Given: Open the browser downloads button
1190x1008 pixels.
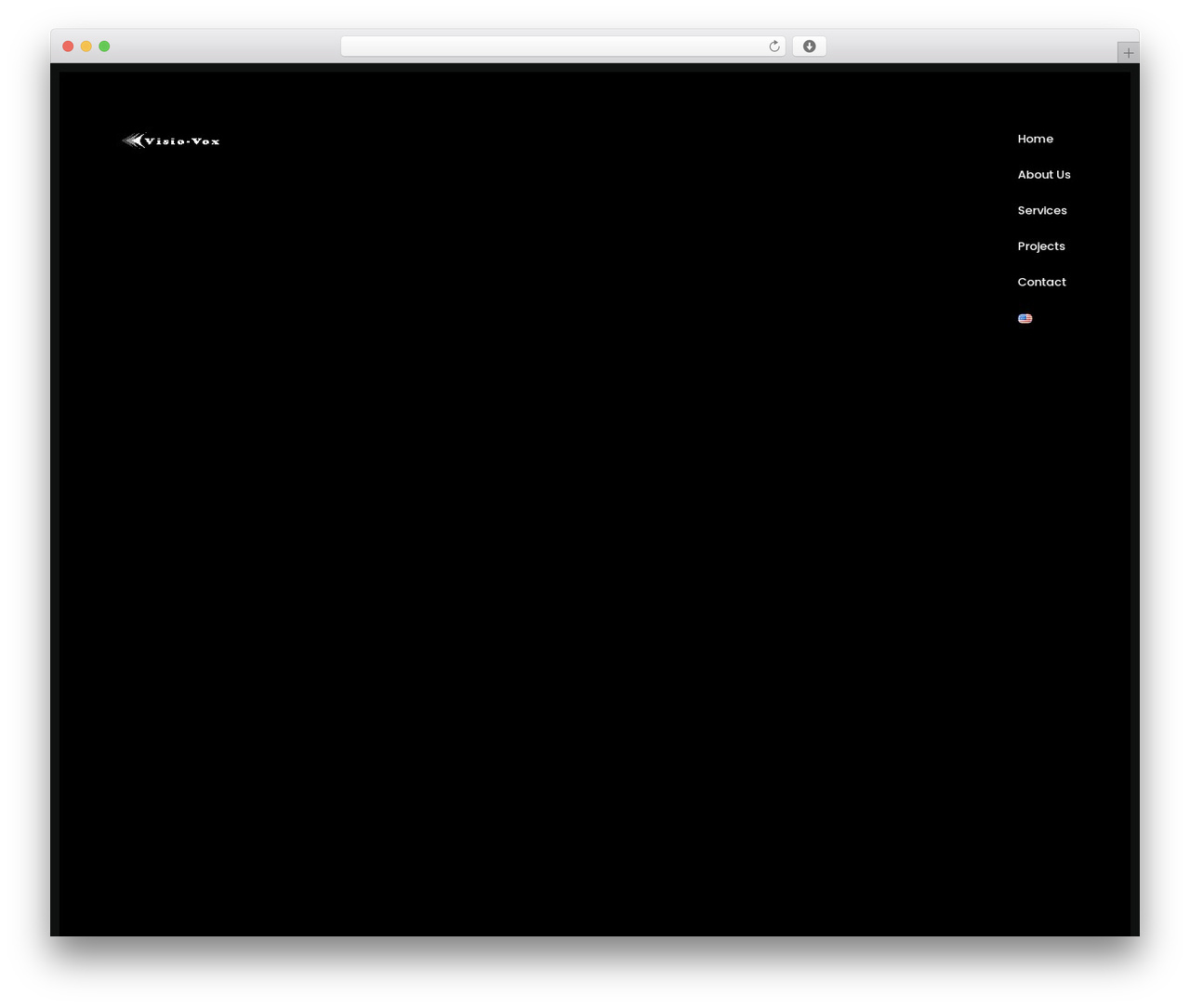Looking at the screenshot, I should tap(809, 46).
